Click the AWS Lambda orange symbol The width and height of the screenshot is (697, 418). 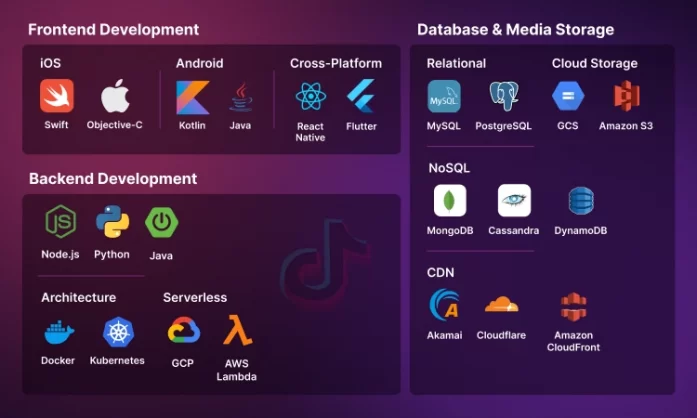(237, 330)
